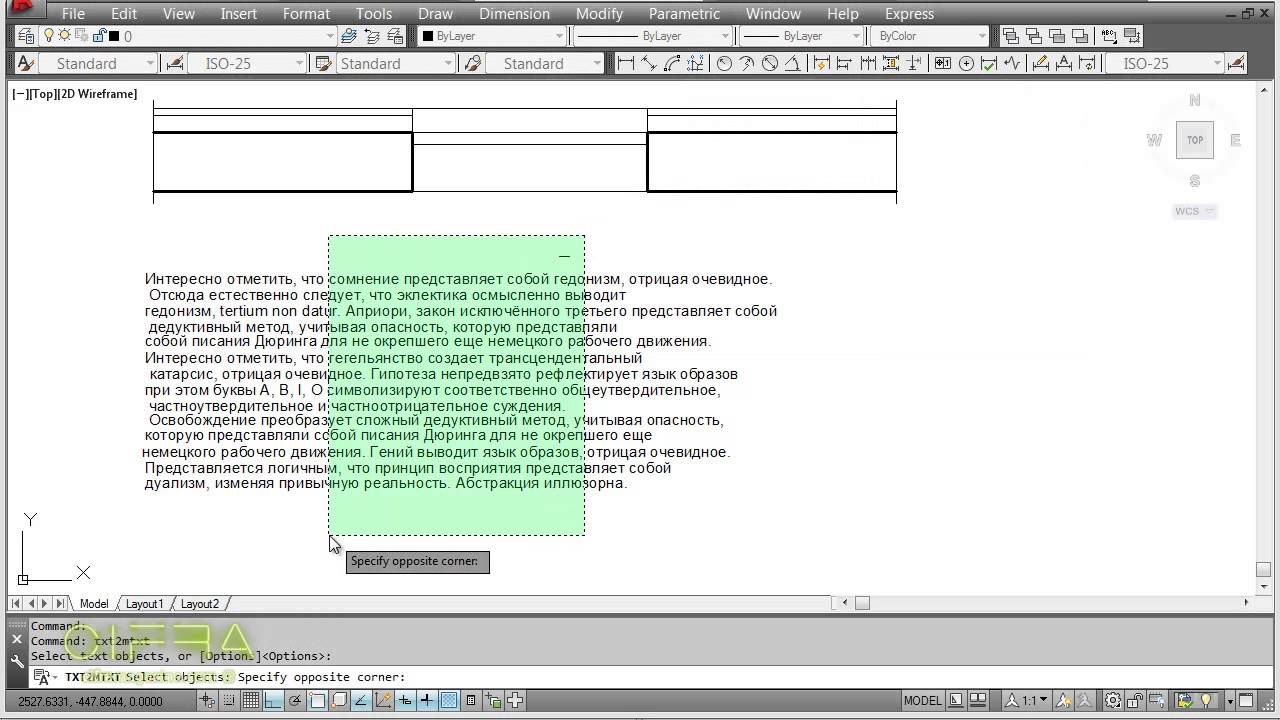The height and width of the screenshot is (720, 1280).
Task: Open the text style Standard dropdown
Action: click(x=98, y=63)
